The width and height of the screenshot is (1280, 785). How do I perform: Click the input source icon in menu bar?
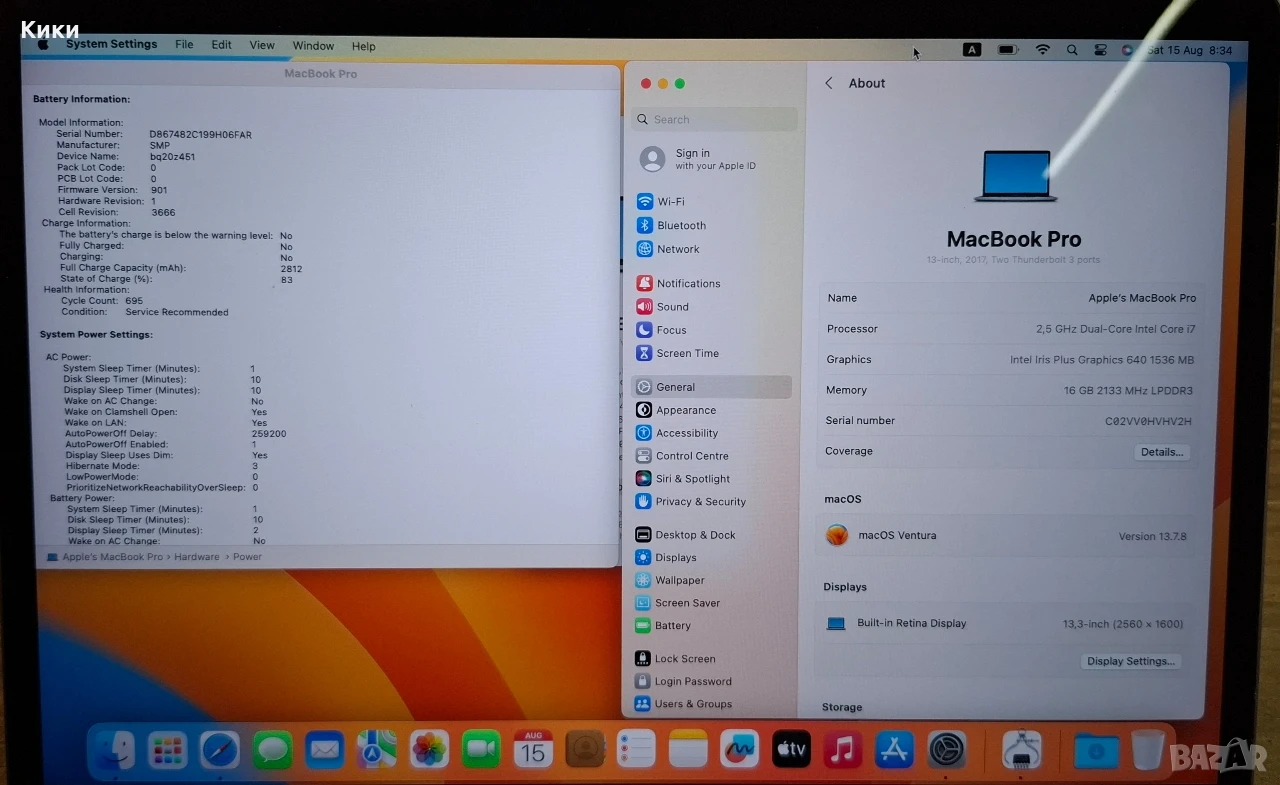click(972, 49)
